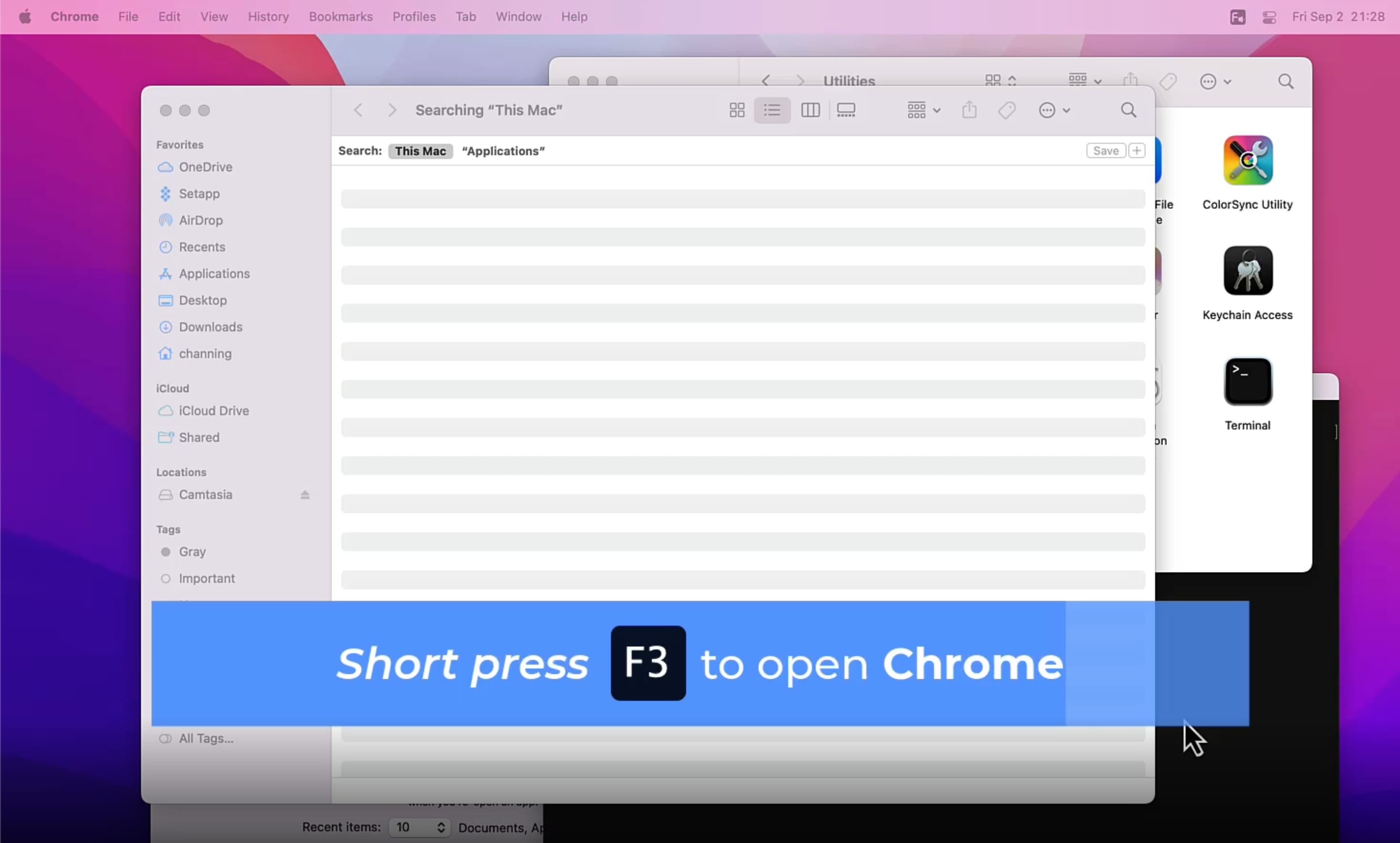Open Keychain Access

click(x=1247, y=271)
